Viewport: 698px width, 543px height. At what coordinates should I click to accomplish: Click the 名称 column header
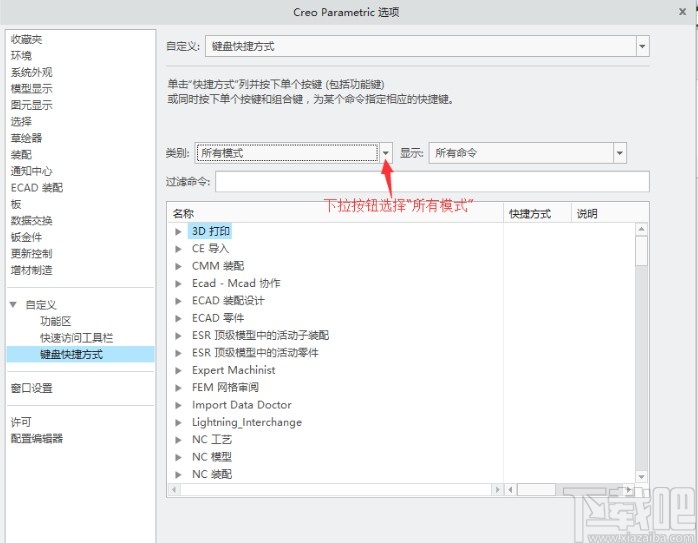[x=335, y=214]
